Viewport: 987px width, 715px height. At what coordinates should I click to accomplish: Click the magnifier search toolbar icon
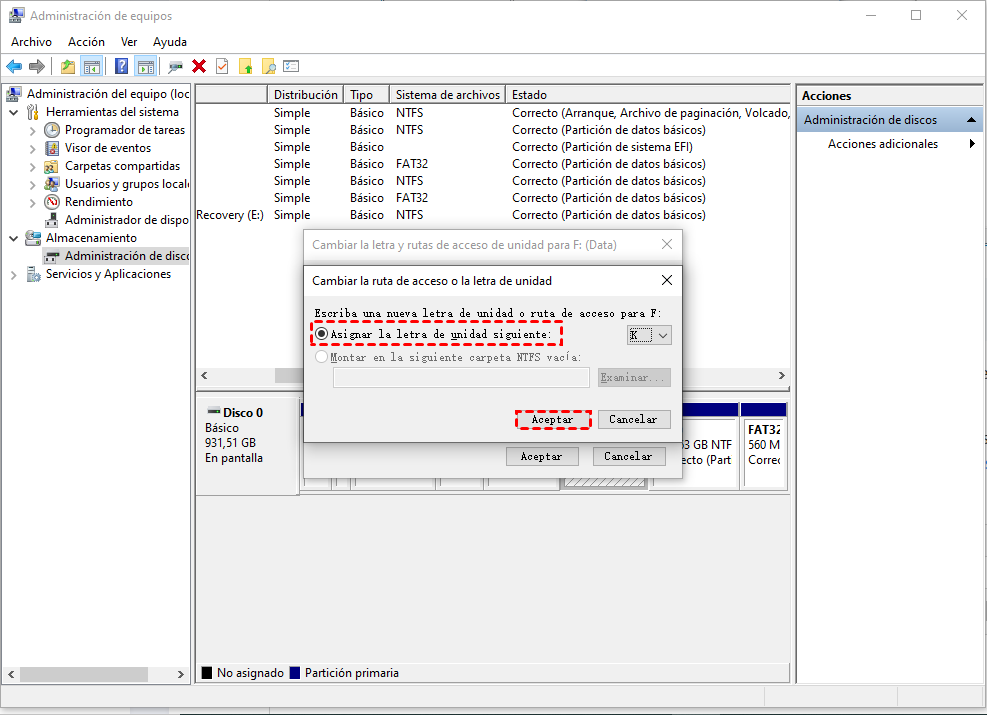[268, 66]
